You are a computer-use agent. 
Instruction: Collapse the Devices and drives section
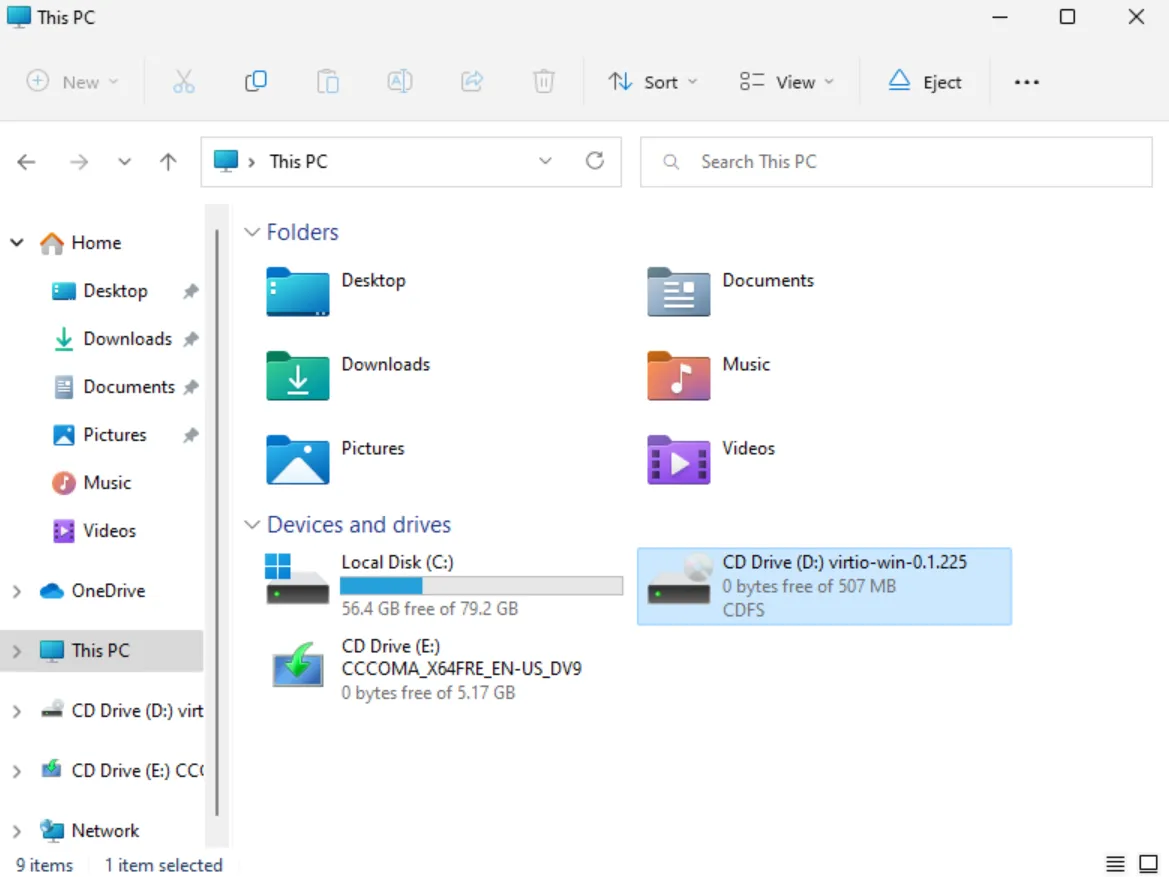coord(251,524)
